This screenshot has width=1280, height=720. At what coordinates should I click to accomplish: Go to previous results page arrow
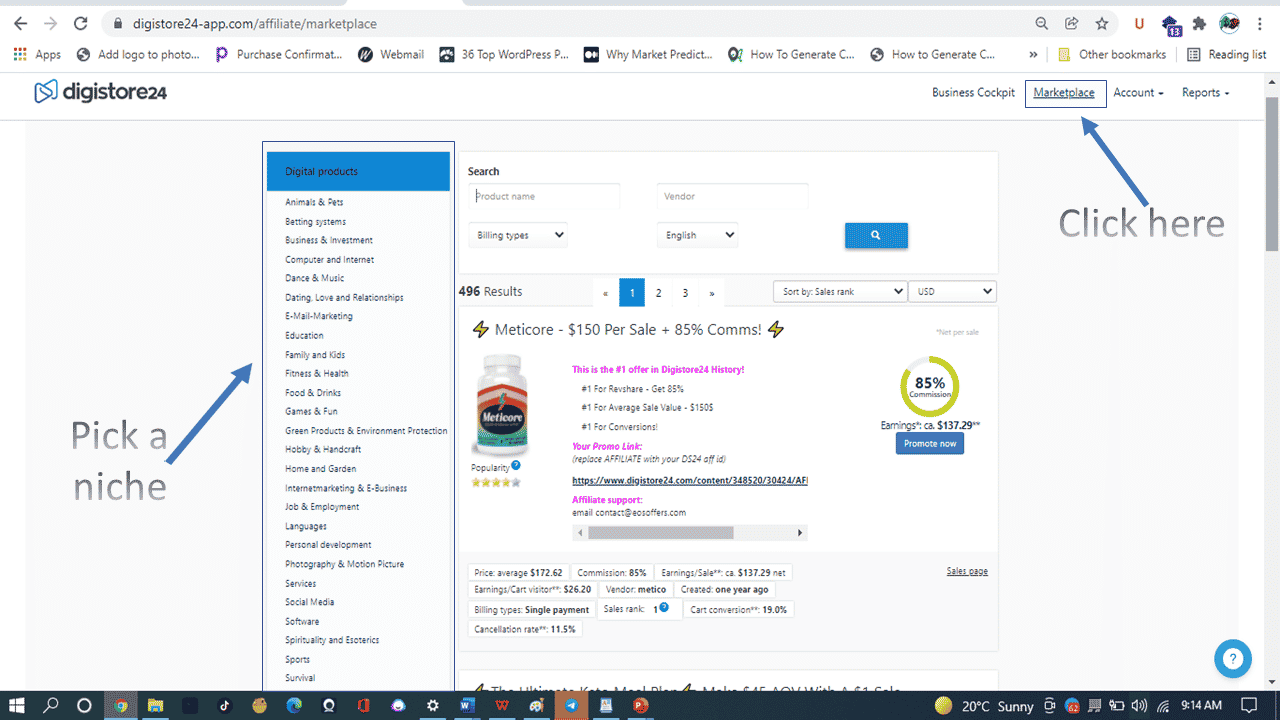click(606, 293)
